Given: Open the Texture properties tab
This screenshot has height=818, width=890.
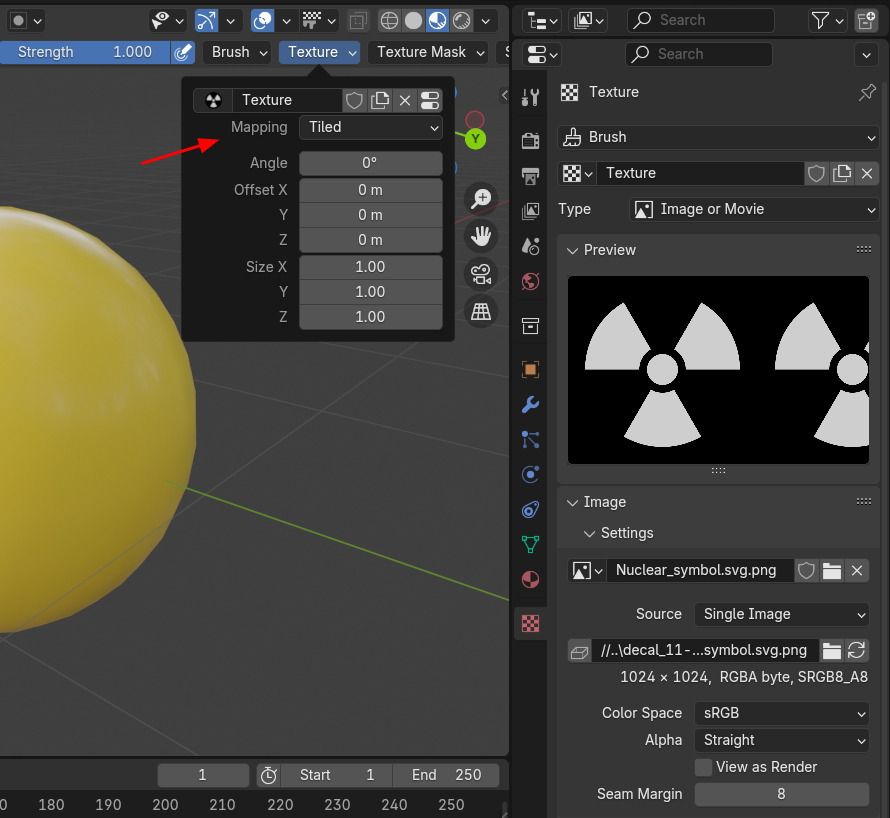Looking at the screenshot, I should [x=530, y=623].
